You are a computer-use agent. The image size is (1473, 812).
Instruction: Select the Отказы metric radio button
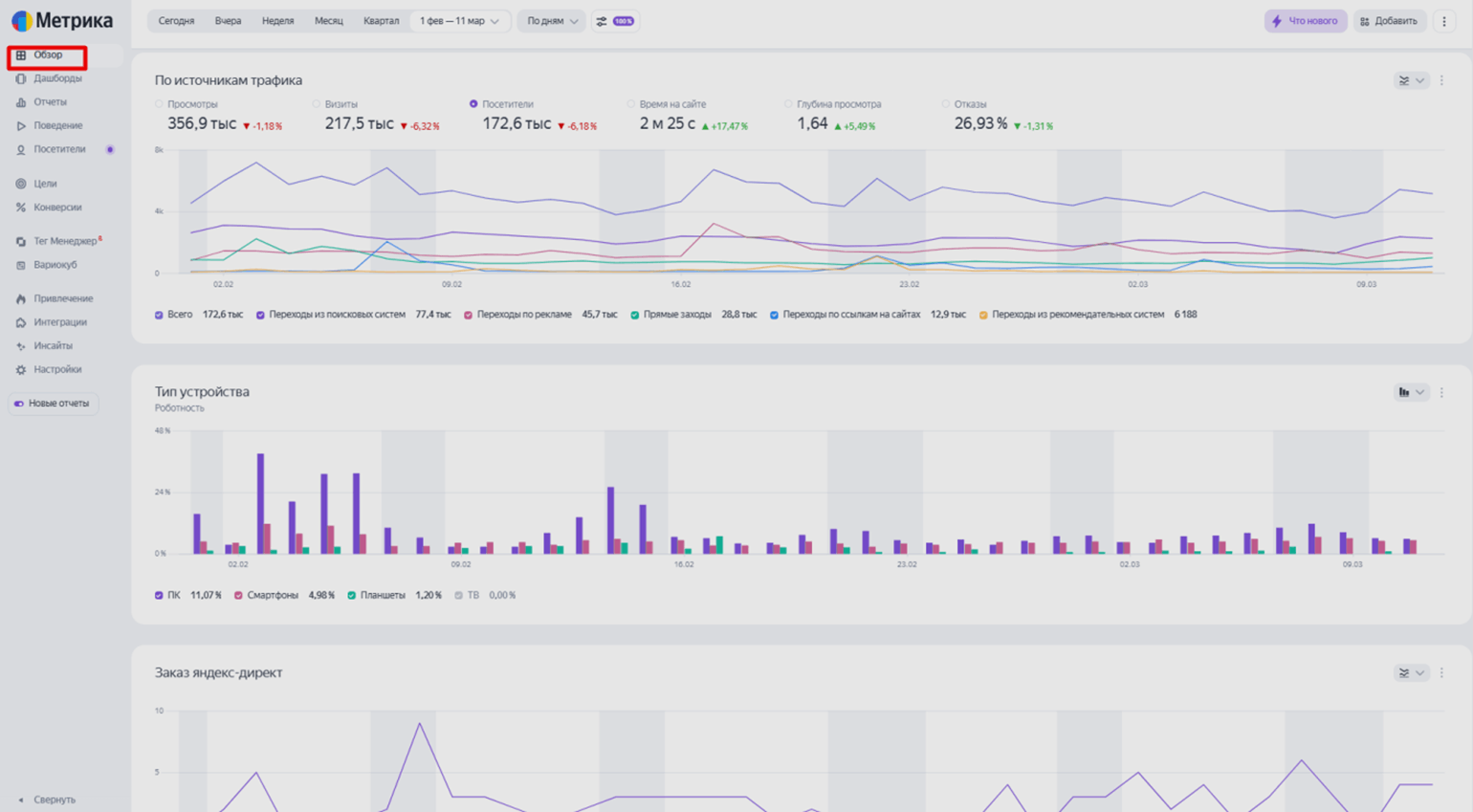(945, 104)
